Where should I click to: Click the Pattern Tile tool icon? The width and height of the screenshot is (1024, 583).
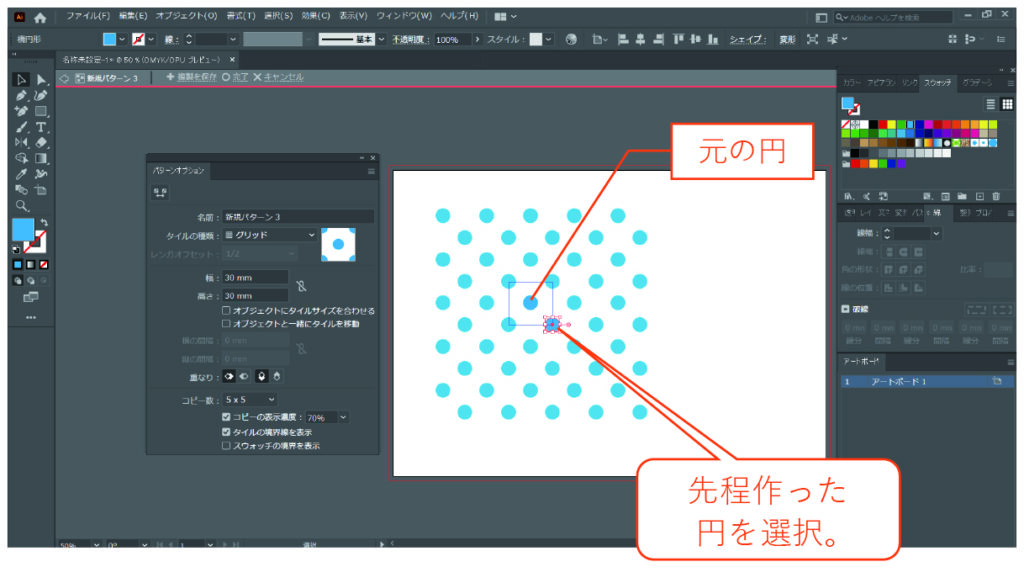click(160, 192)
